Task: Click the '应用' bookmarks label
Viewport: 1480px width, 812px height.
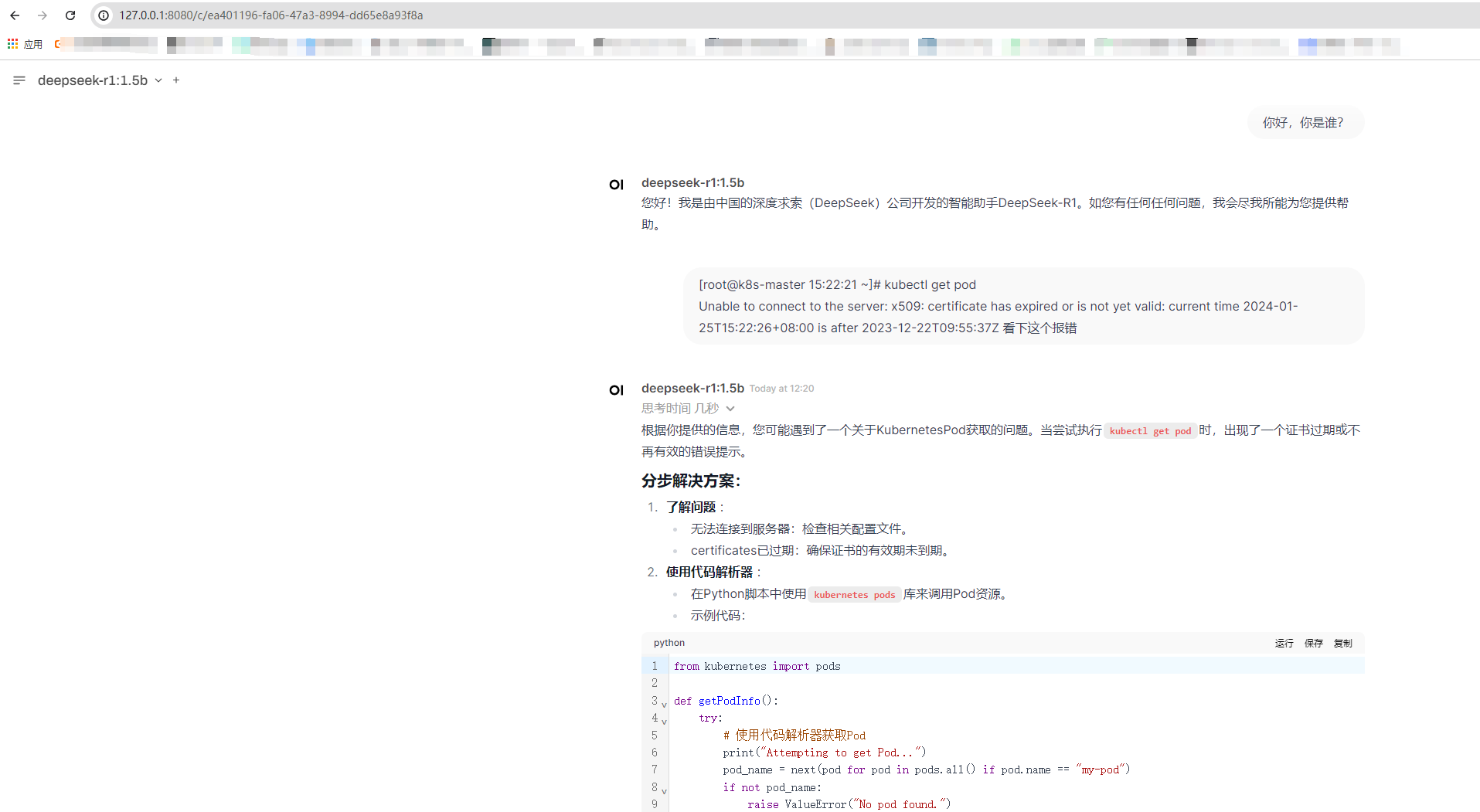Action: (x=33, y=45)
